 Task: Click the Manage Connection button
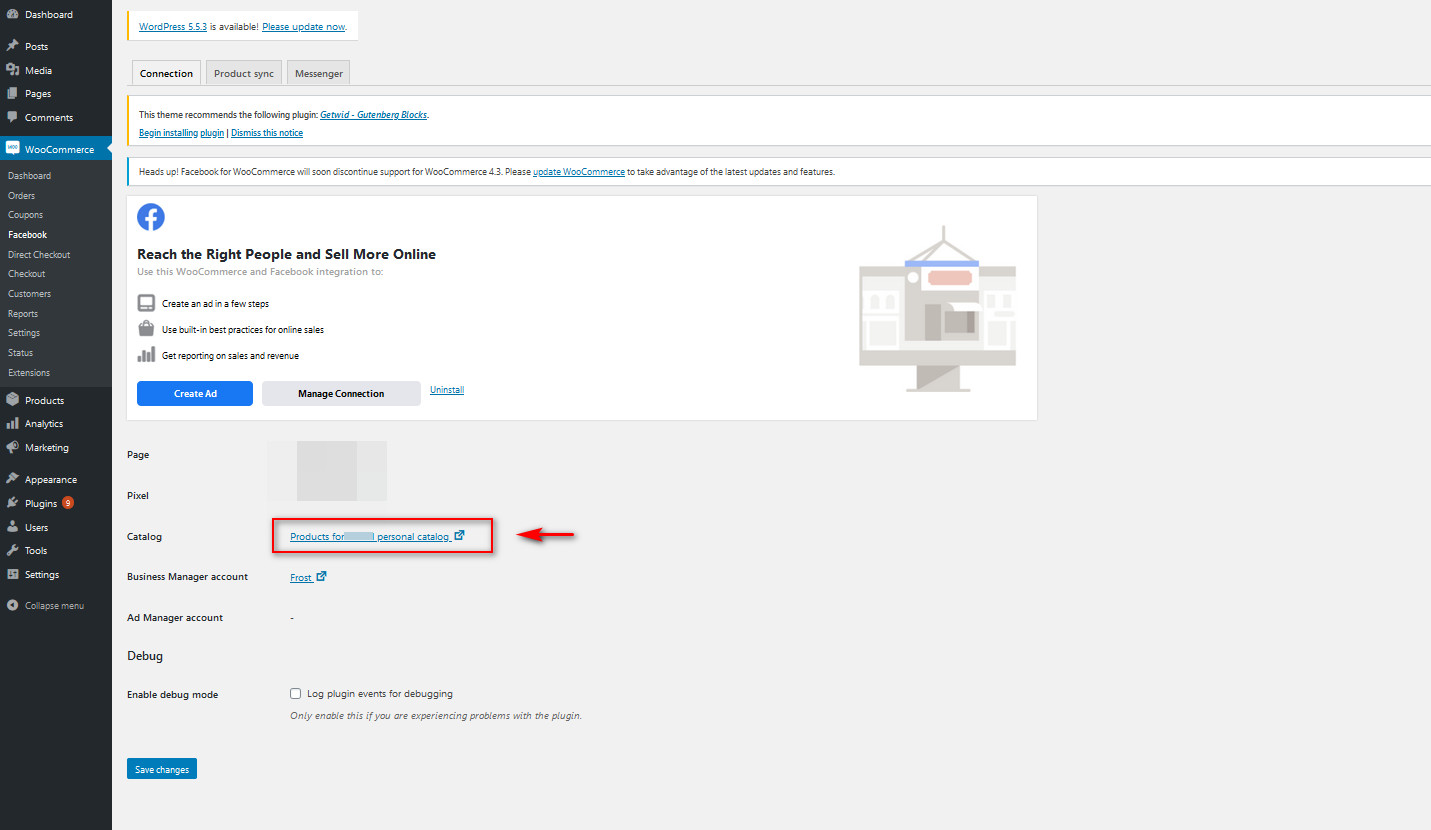click(x=341, y=393)
